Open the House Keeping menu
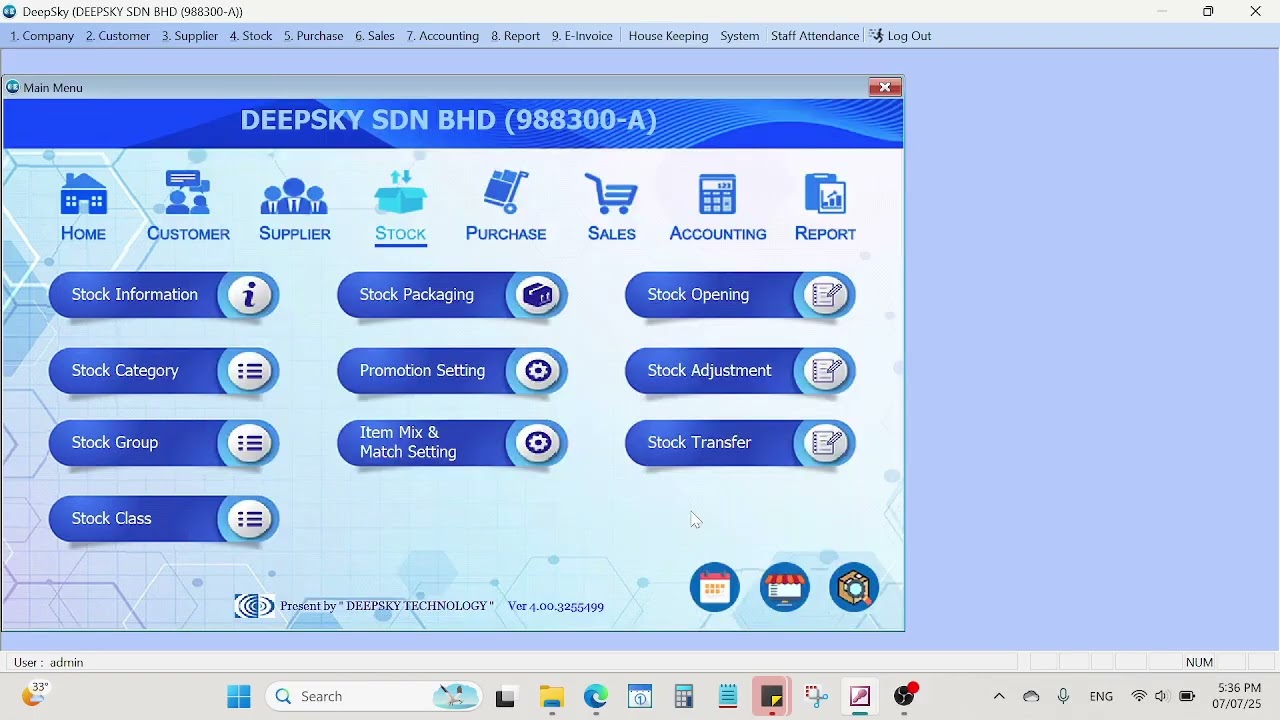The image size is (1280, 720). click(668, 36)
